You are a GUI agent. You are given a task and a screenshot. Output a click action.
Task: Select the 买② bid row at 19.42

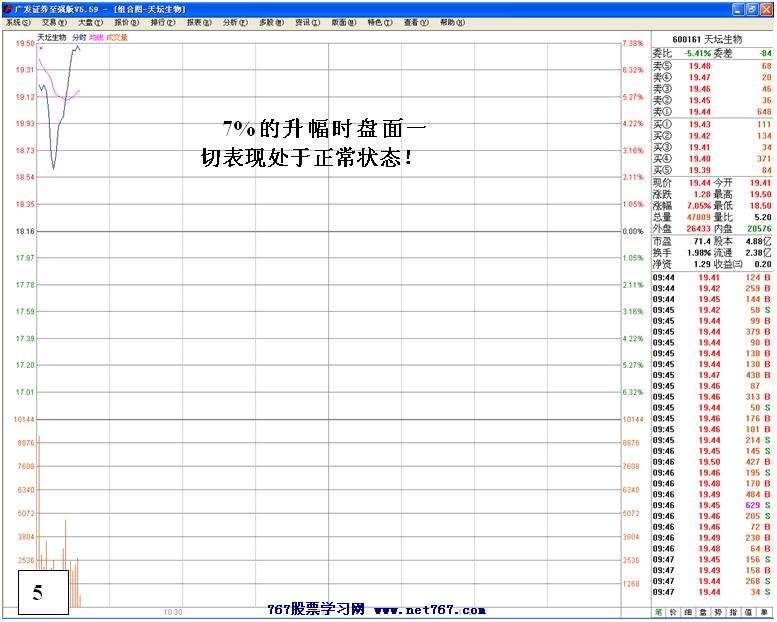pyautogui.click(x=712, y=135)
